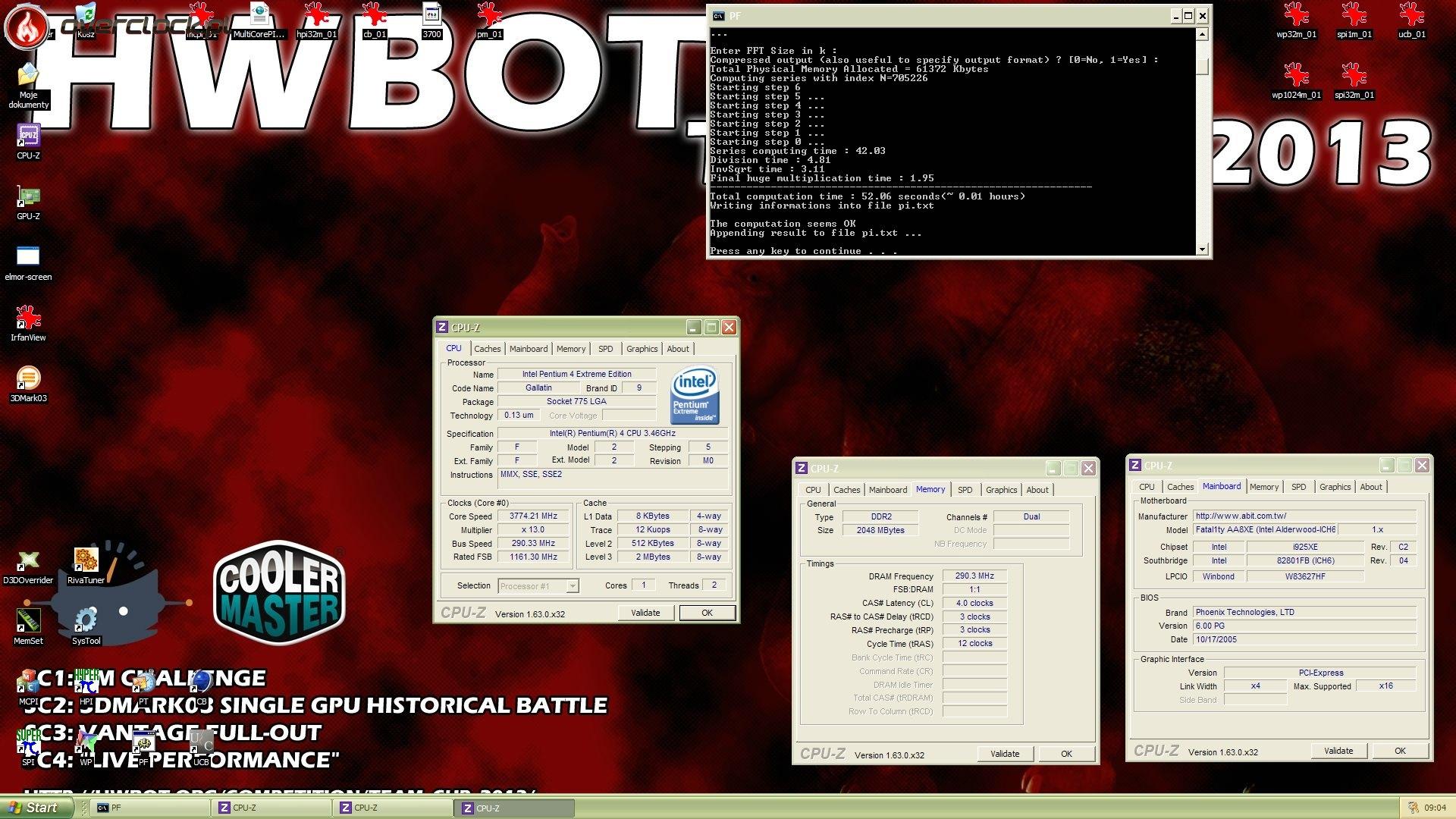Click the Core Speed value 3774.21 MHz
The height and width of the screenshot is (819, 1456).
point(533,516)
